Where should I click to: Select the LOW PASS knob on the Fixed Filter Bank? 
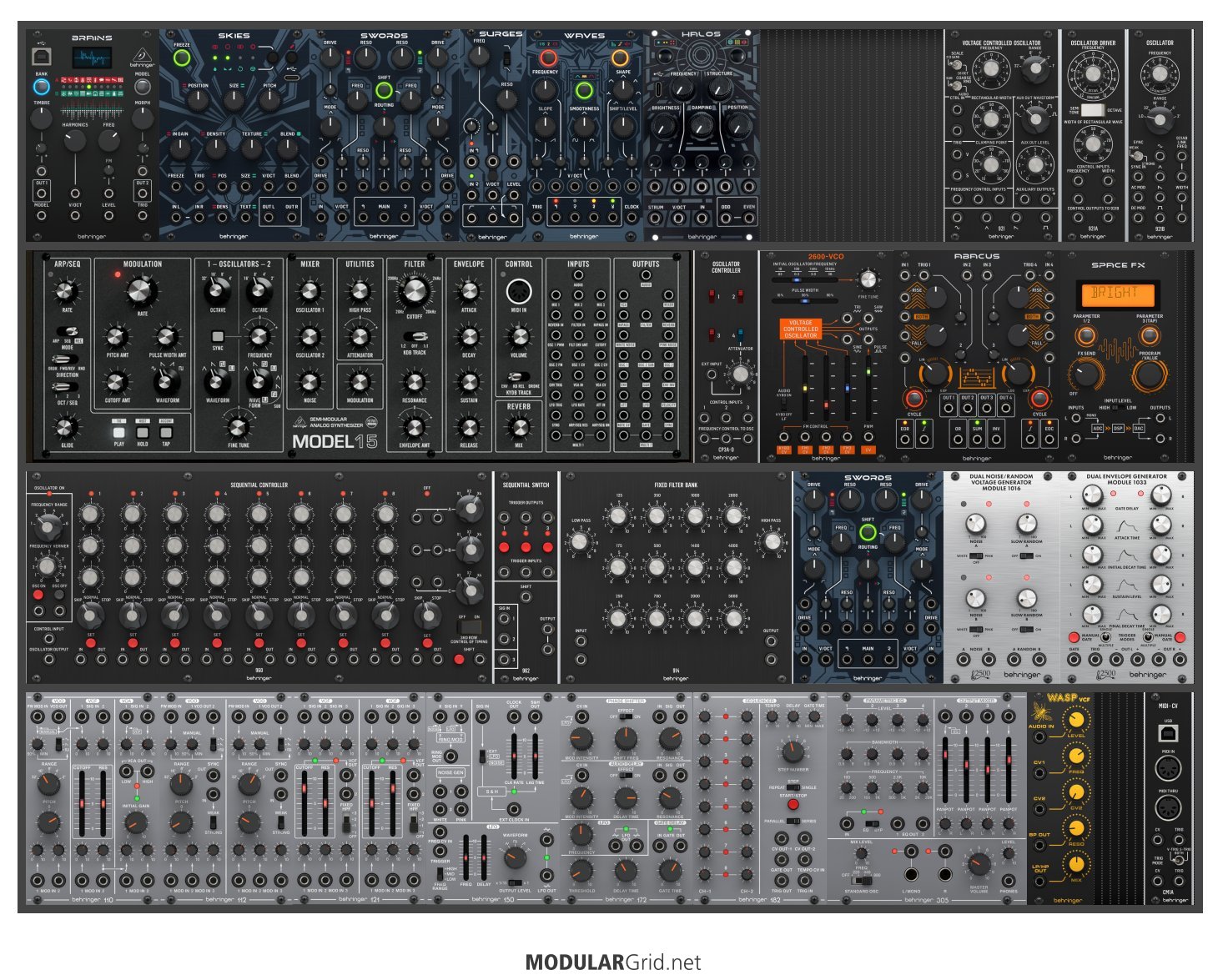(x=581, y=542)
